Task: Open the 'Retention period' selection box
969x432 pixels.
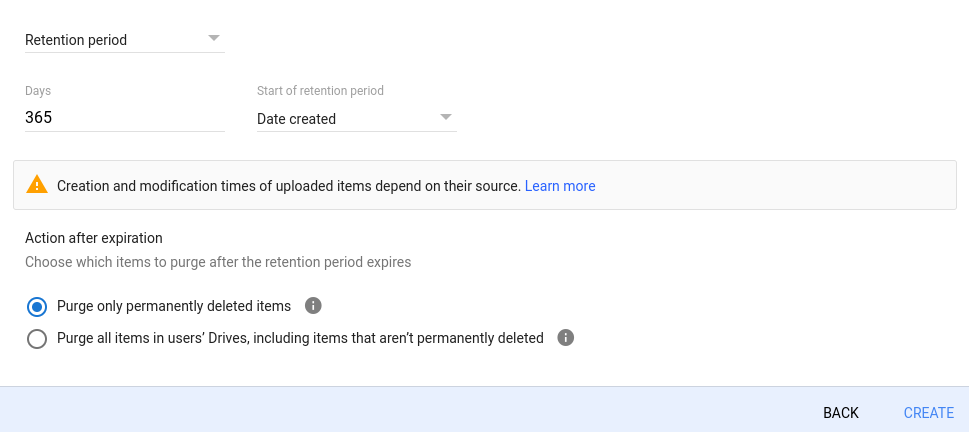Action: (x=125, y=40)
